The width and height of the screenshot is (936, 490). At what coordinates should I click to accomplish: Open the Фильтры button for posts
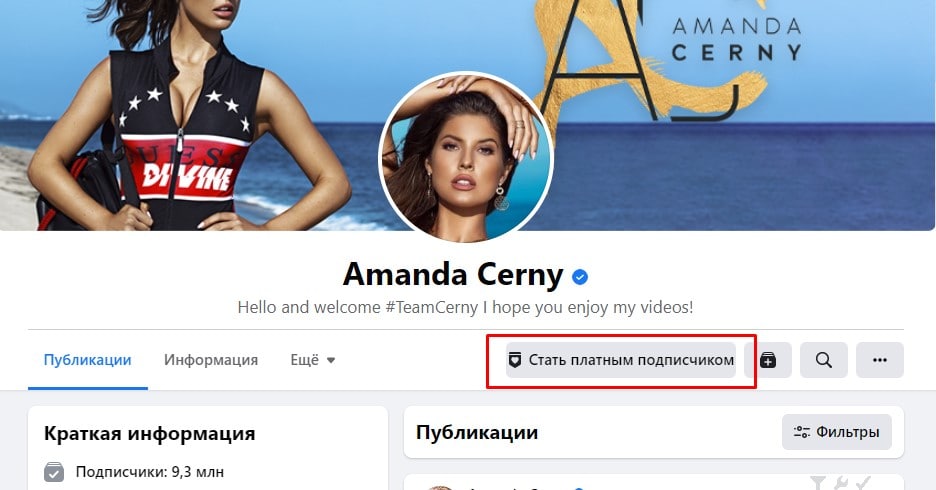coord(837,432)
